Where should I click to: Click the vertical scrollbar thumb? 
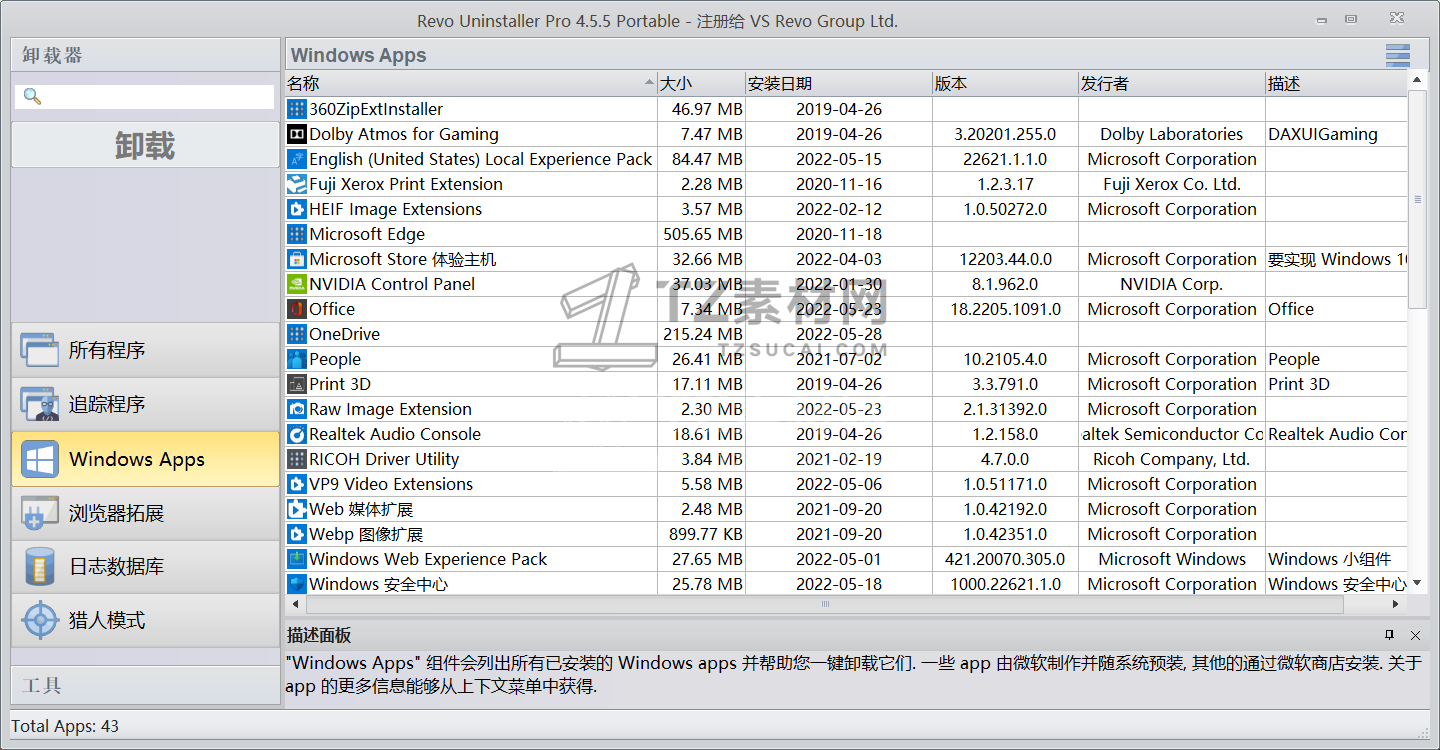pos(1417,199)
